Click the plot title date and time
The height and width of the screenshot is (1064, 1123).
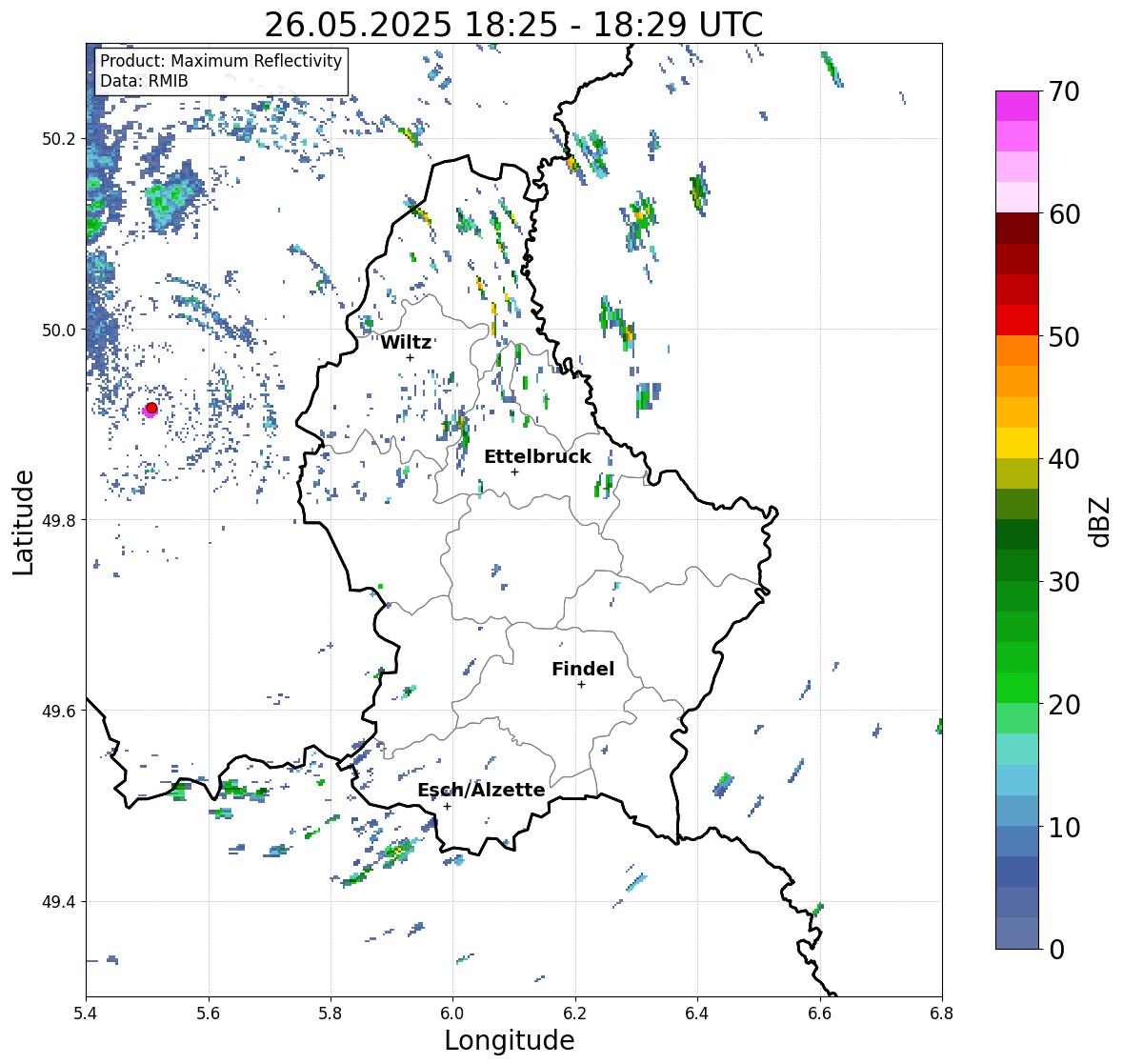point(513,25)
